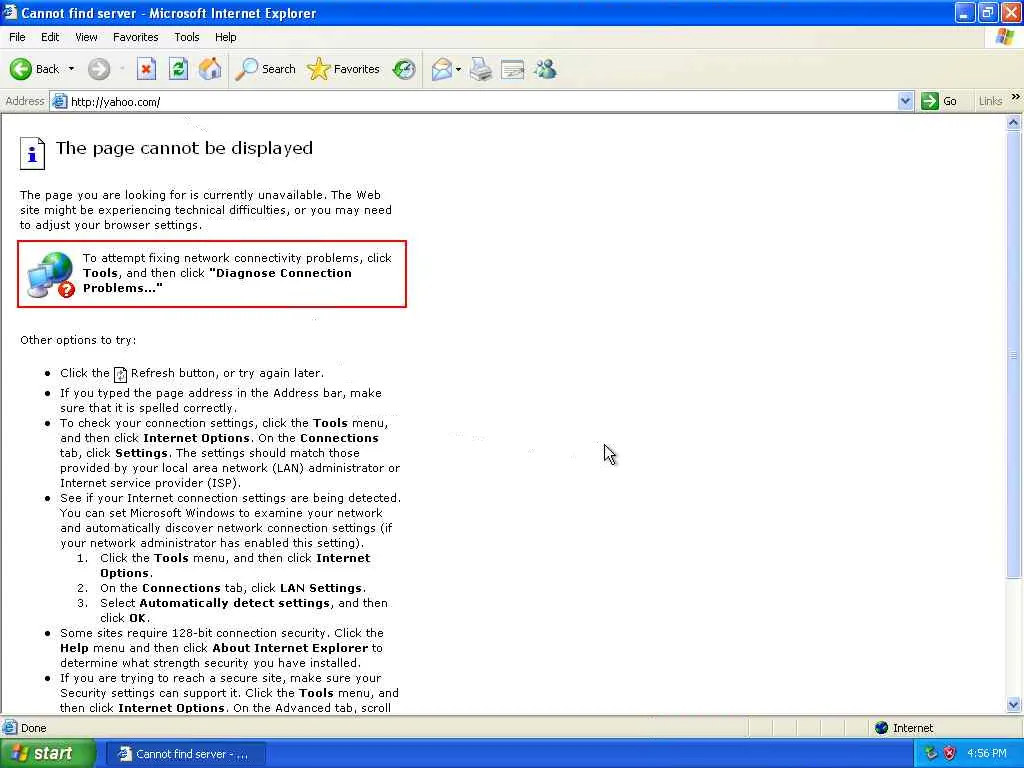1024x768 pixels.
Task: Click the Done status page icon
Action: (x=10, y=728)
